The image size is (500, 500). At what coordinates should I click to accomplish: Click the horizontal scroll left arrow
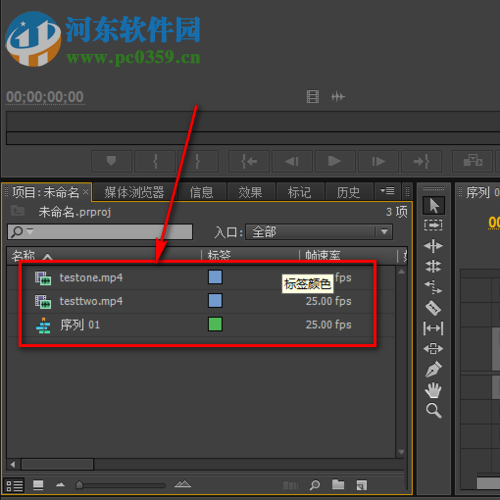[13, 464]
